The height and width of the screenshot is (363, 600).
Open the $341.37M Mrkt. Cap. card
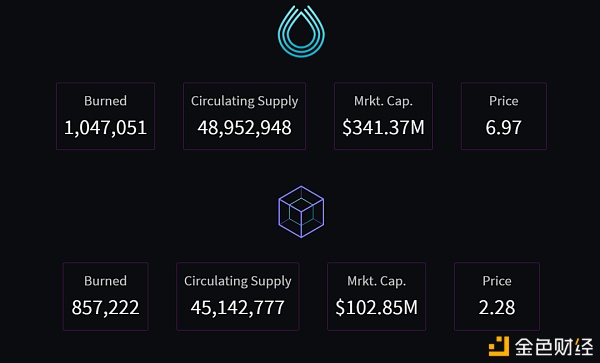pyautogui.click(x=383, y=116)
